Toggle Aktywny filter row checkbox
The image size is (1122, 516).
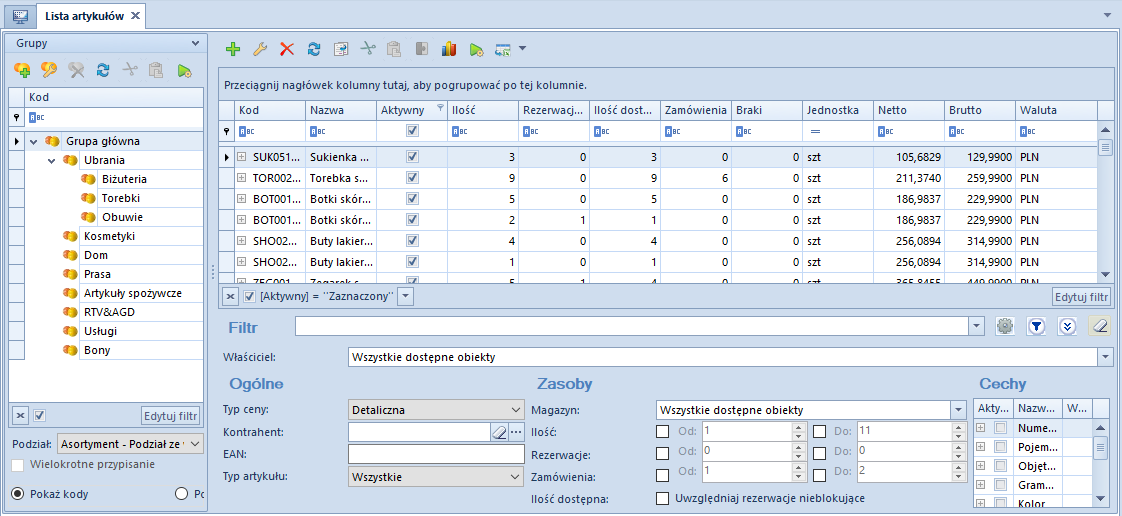tap(412, 131)
